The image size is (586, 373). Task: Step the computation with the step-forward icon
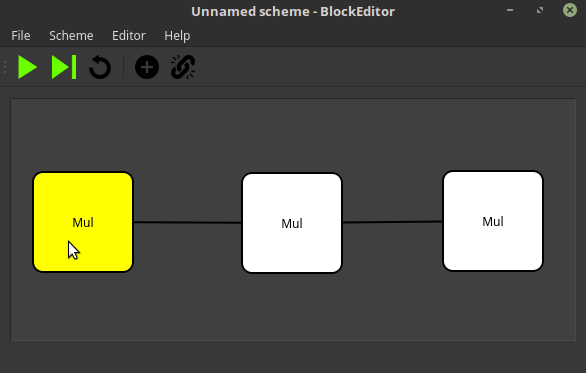64,67
